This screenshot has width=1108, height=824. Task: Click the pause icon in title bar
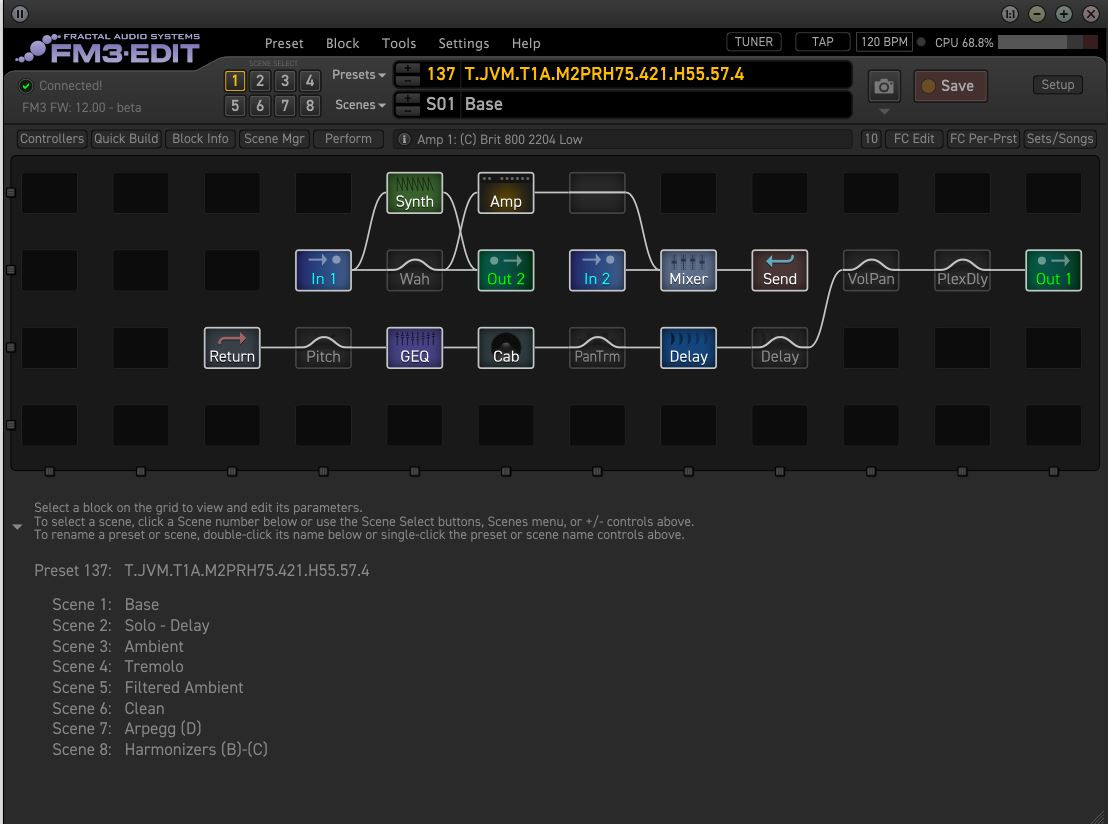(x=20, y=13)
